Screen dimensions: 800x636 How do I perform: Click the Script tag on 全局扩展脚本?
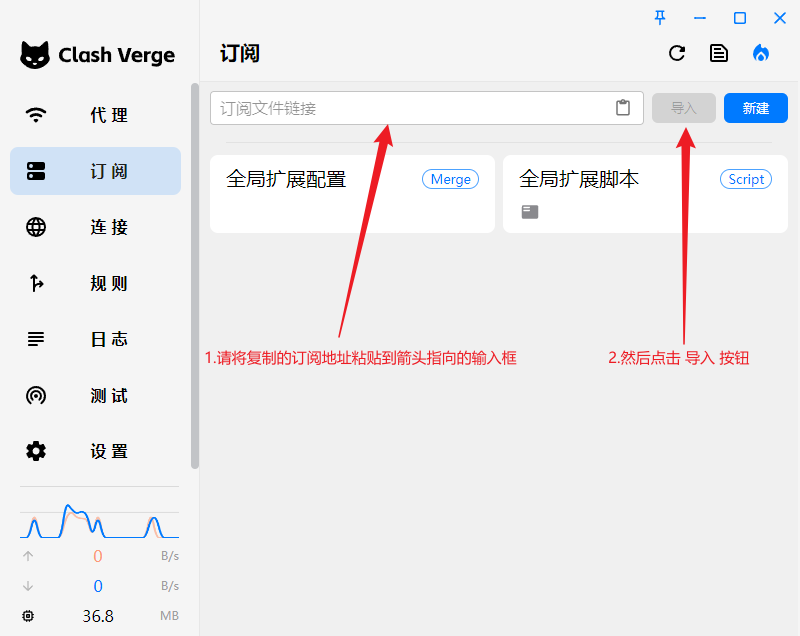point(746,179)
